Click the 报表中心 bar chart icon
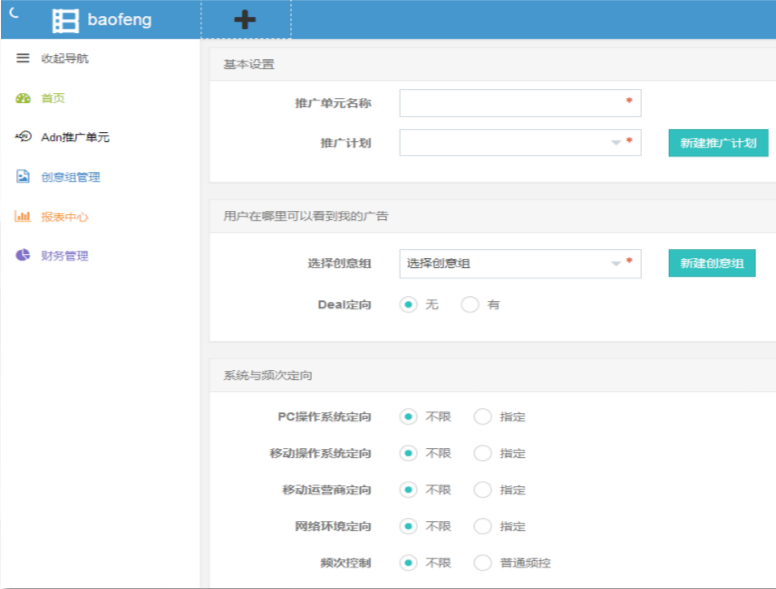 pyautogui.click(x=23, y=216)
